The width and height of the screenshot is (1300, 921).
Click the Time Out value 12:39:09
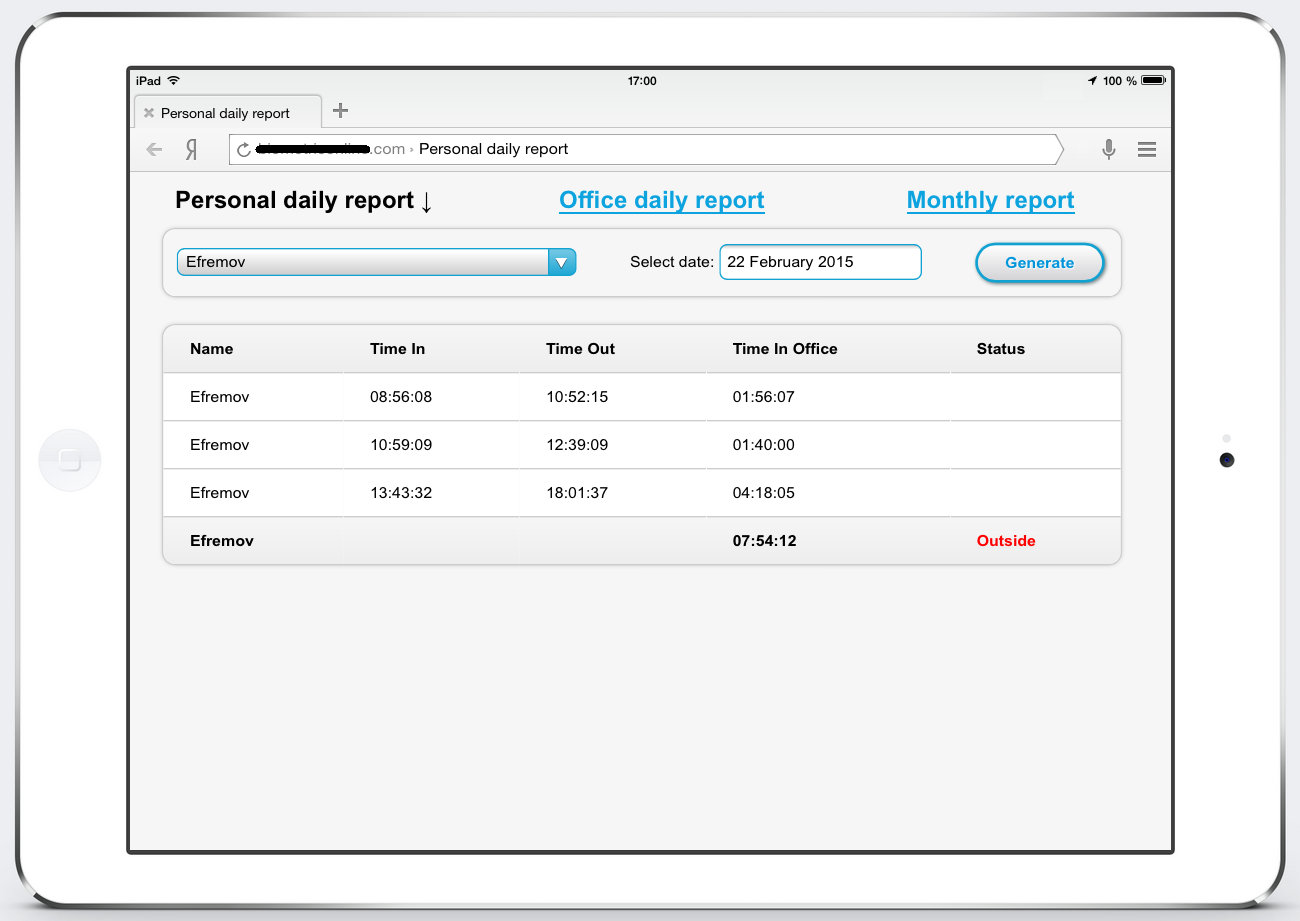click(577, 445)
